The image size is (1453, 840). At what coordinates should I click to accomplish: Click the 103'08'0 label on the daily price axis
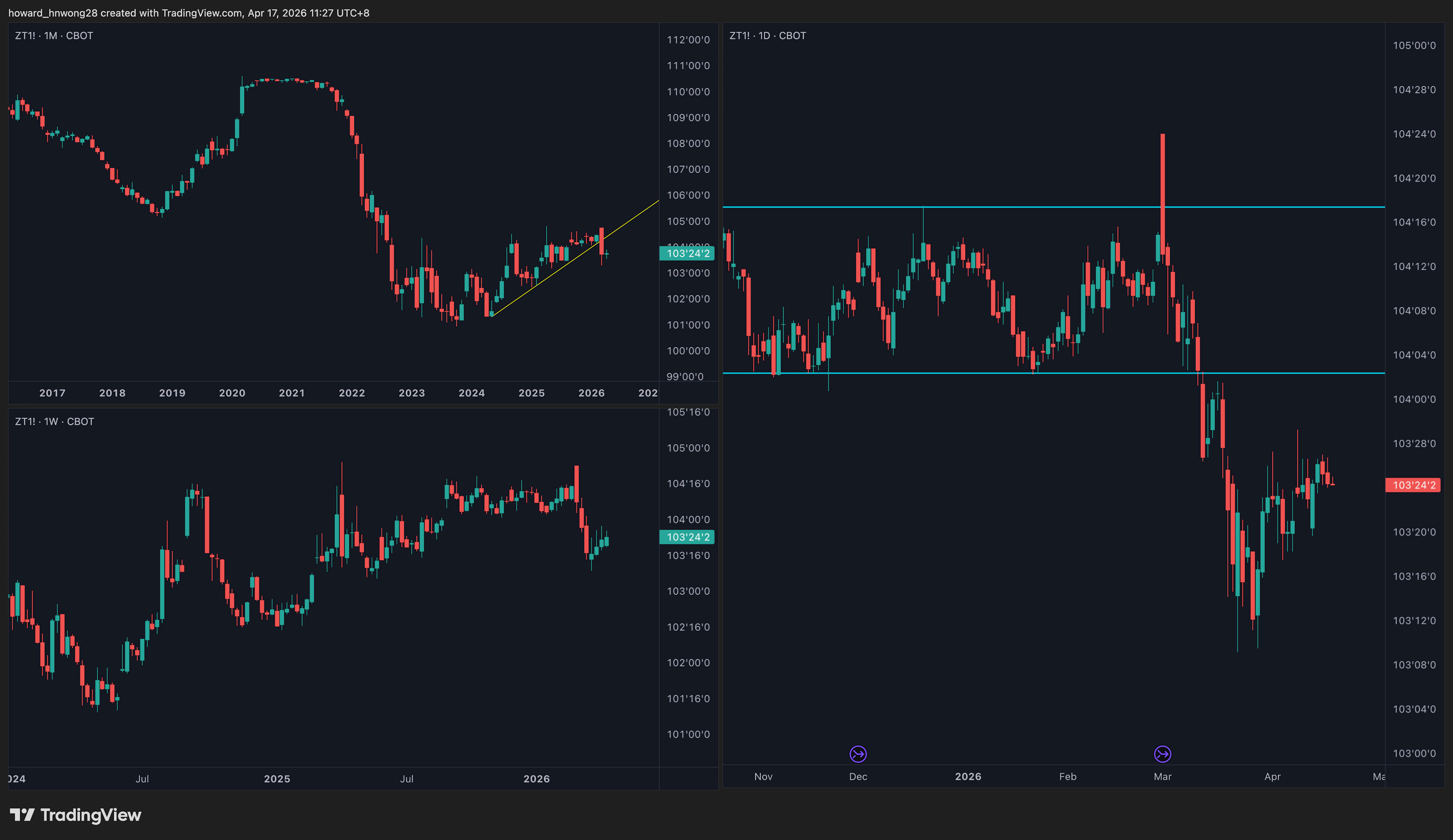[1414, 665]
